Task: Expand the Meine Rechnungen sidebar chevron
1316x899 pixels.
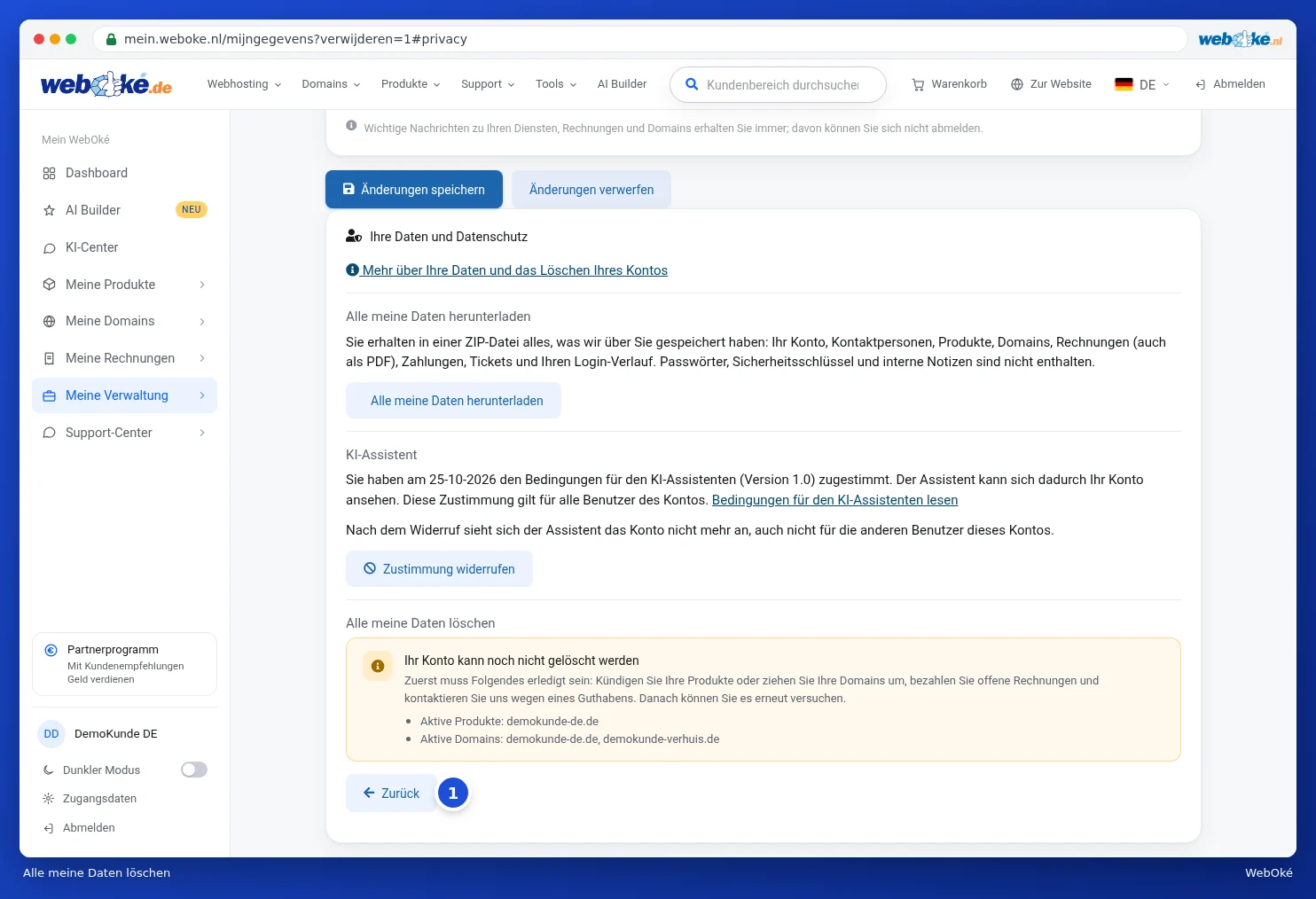Action: [x=202, y=358]
